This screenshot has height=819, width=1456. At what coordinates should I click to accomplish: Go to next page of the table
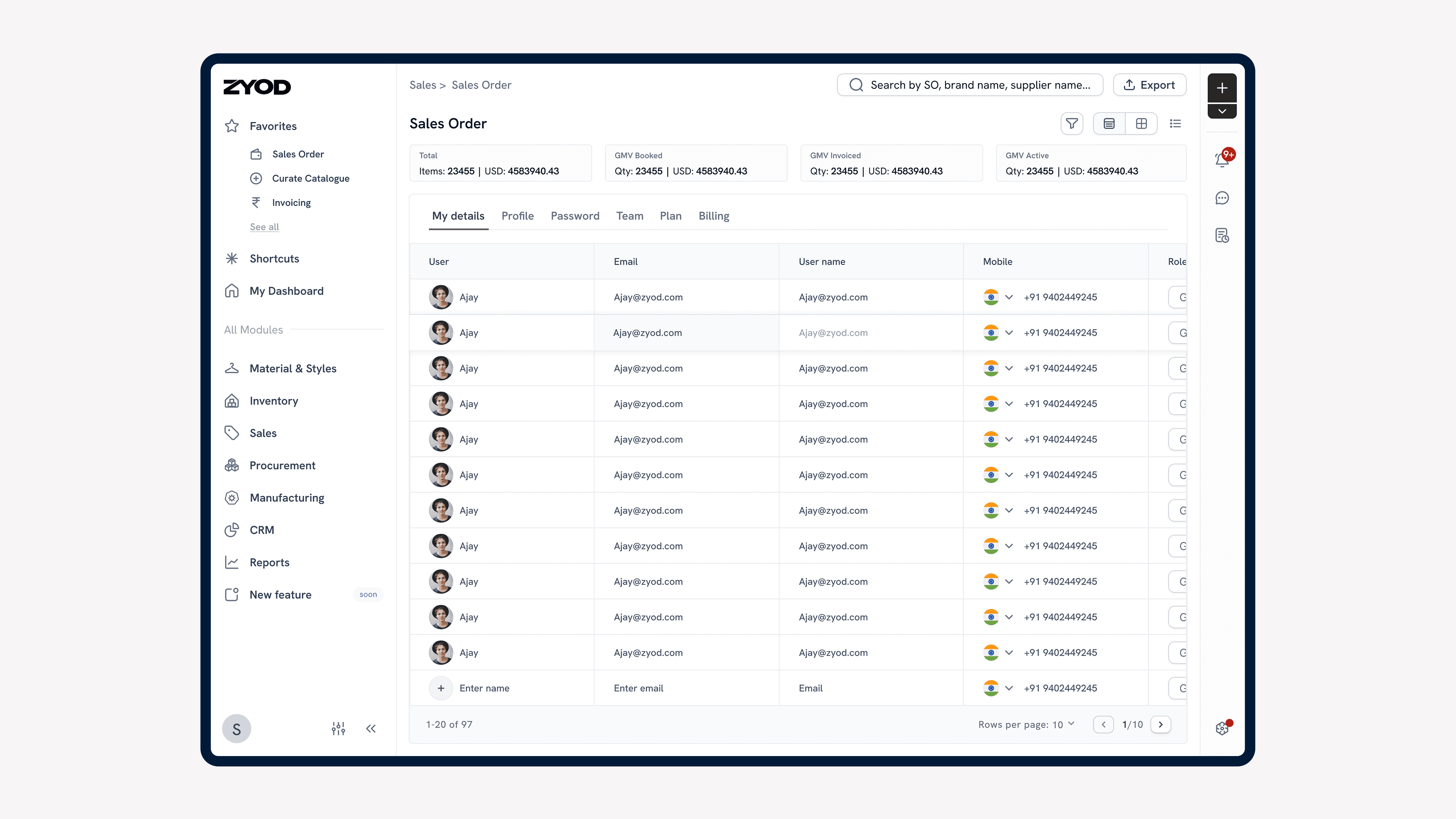tap(1160, 725)
